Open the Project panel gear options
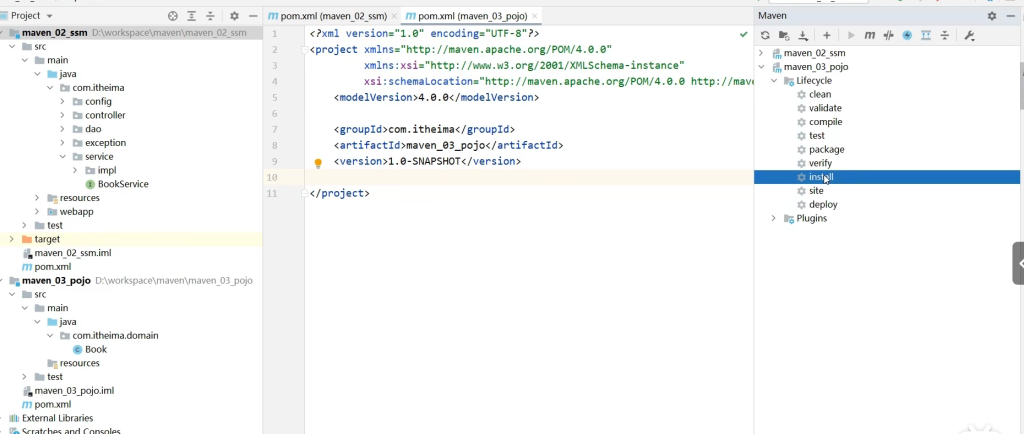The image size is (1024, 434). coord(234,16)
